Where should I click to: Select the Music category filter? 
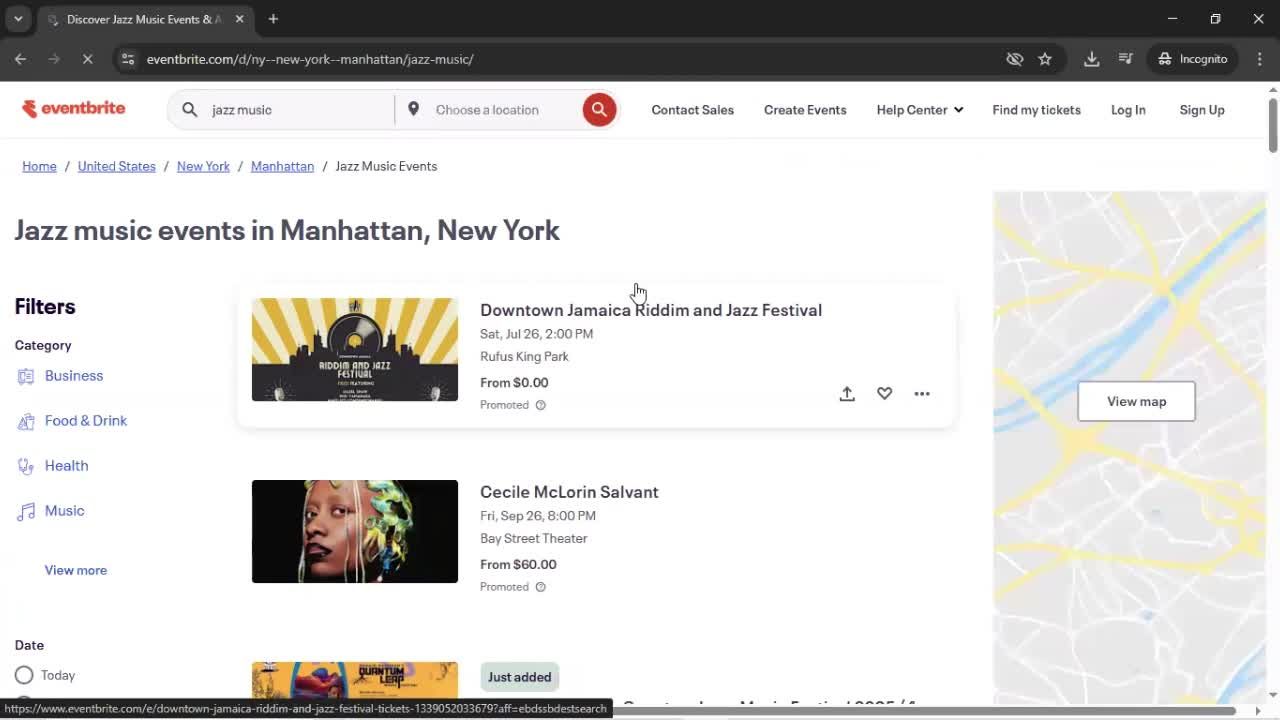point(65,511)
